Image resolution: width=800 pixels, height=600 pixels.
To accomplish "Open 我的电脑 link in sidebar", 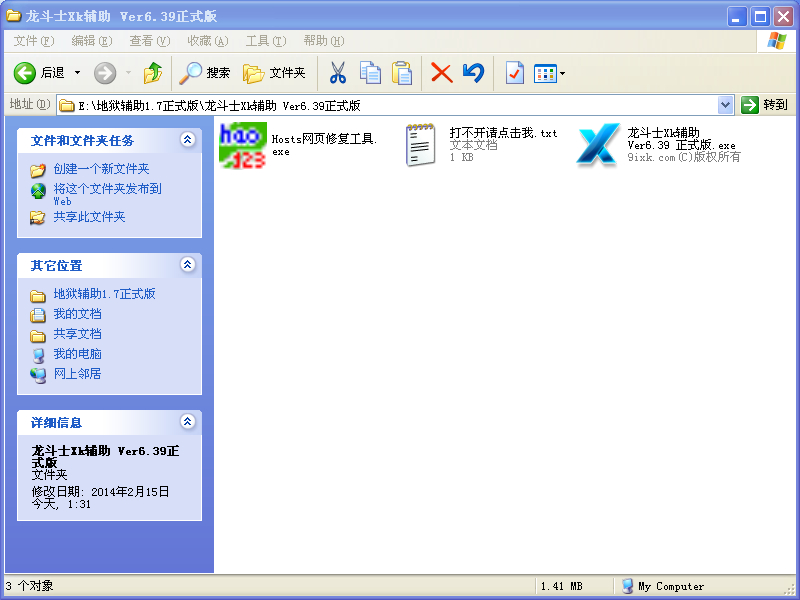I will [78, 354].
